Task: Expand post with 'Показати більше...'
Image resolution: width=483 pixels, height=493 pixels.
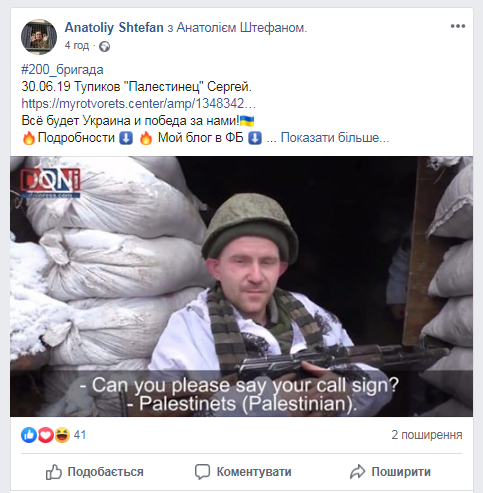Action: pos(335,137)
